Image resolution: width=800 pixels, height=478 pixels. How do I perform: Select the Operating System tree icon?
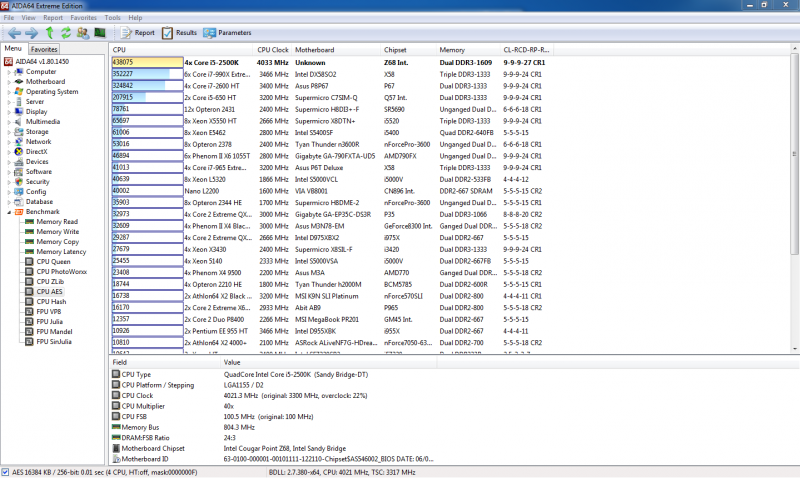[x=19, y=91]
